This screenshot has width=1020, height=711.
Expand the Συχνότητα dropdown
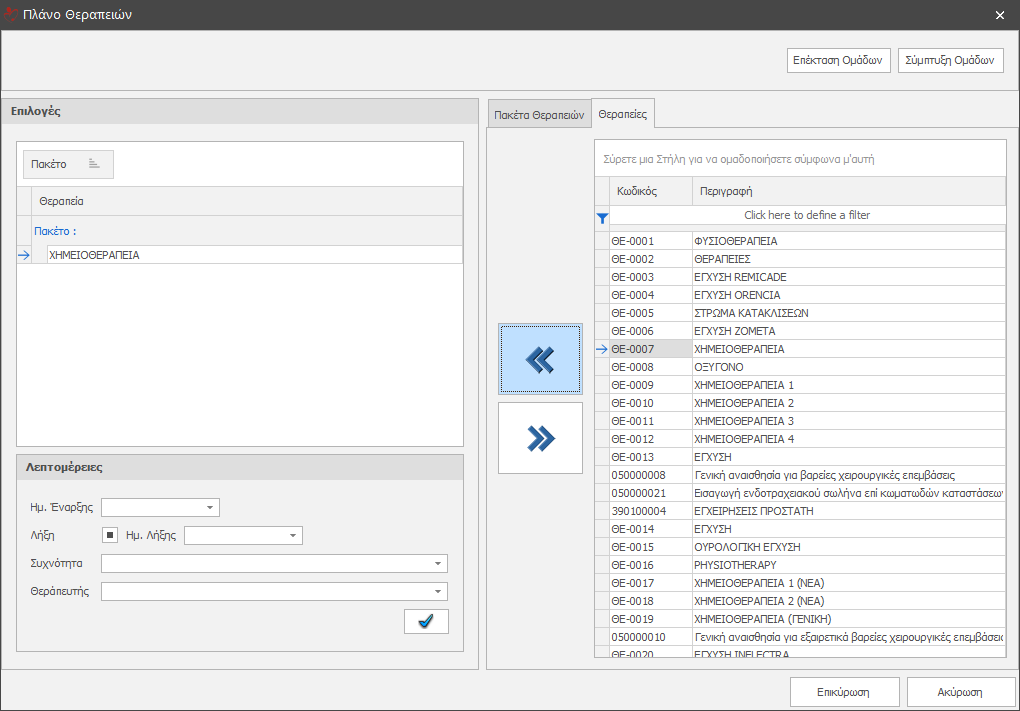pos(438,563)
